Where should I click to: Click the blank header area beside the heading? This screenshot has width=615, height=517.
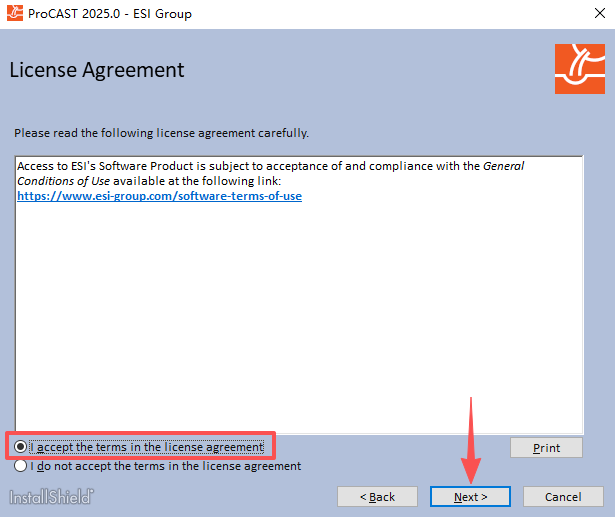[x=370, y=70]
